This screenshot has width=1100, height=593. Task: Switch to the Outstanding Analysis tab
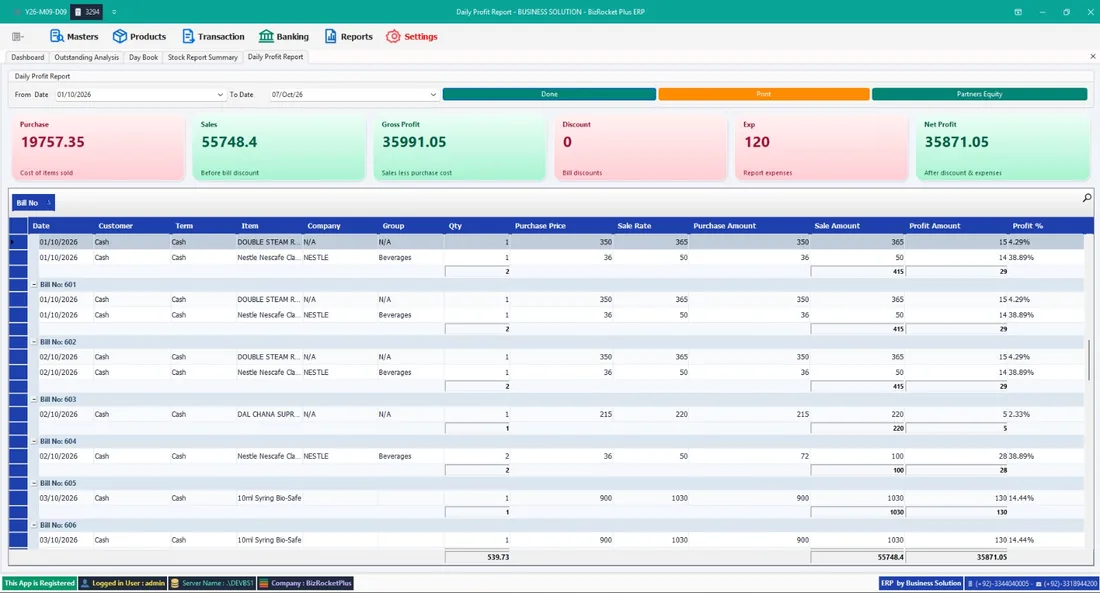point(86,58)
